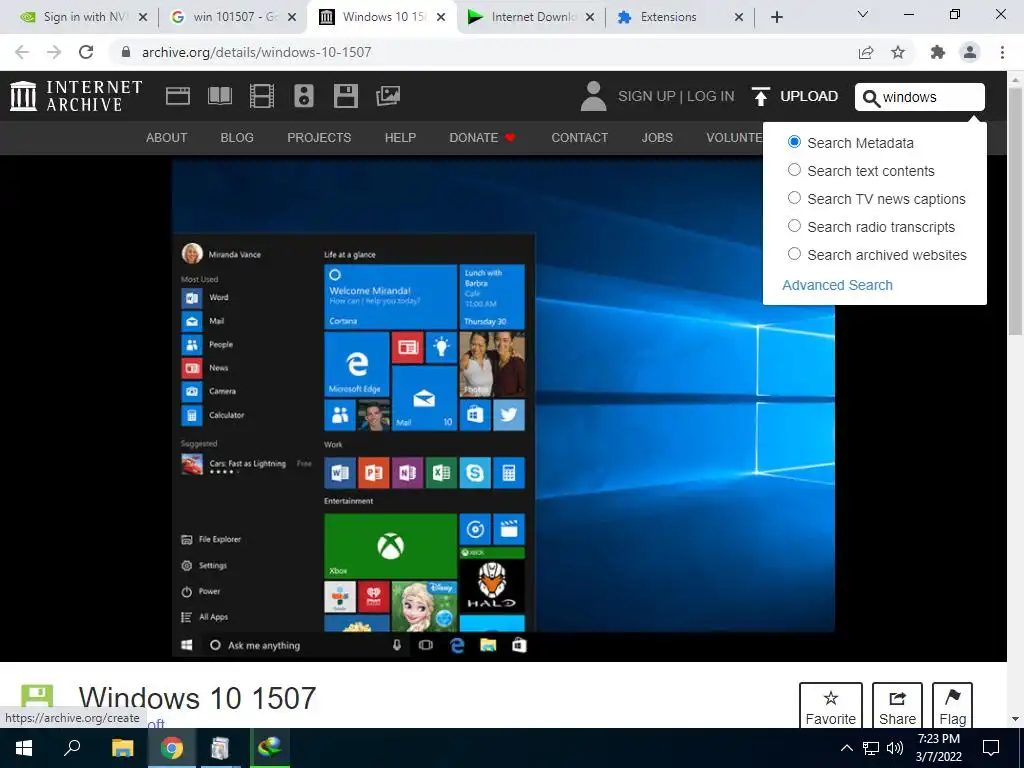Open the notification center icon
Image resolution: width=1024 pixels, height=768 pixels.
click(991, 748)
